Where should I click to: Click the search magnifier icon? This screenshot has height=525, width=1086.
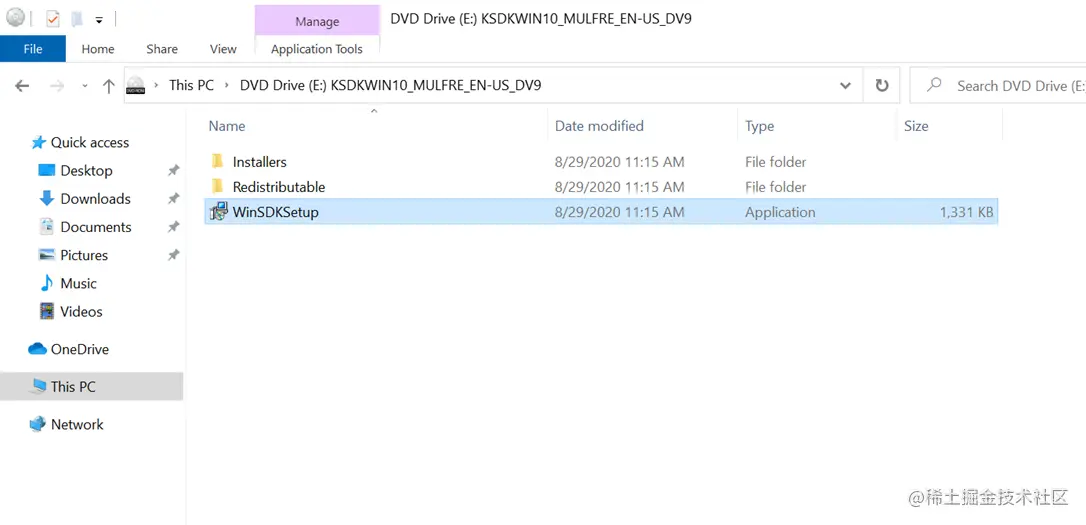point(934,85)
